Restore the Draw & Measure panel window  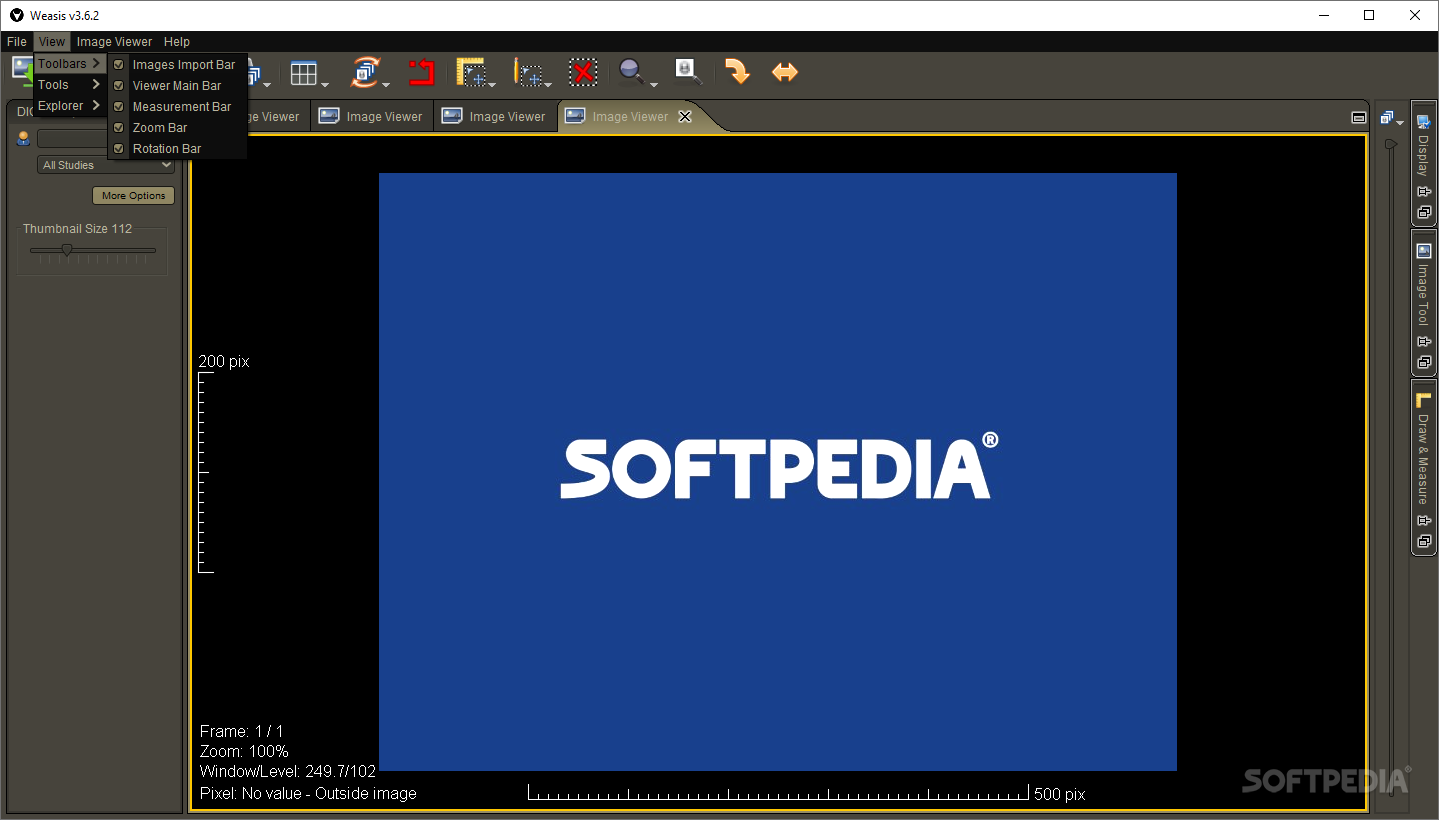tap(1424, 541)
